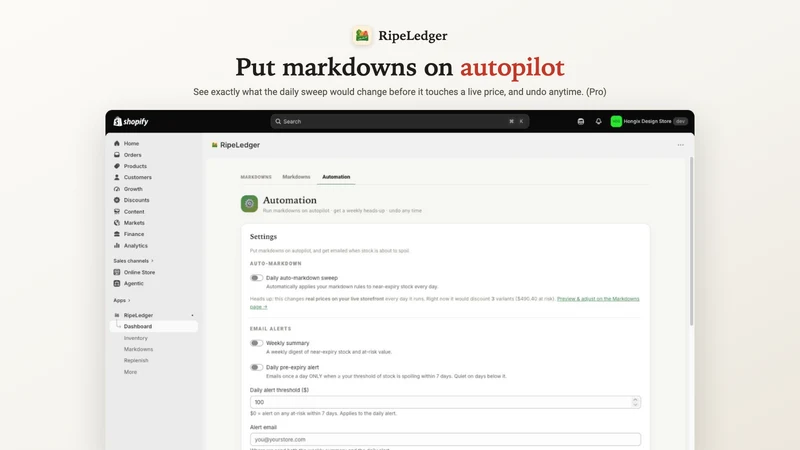The width and height of the screenshot is (800, 450).
Task: Open More in RipeLedger submenu
Action: pos(130,372)
